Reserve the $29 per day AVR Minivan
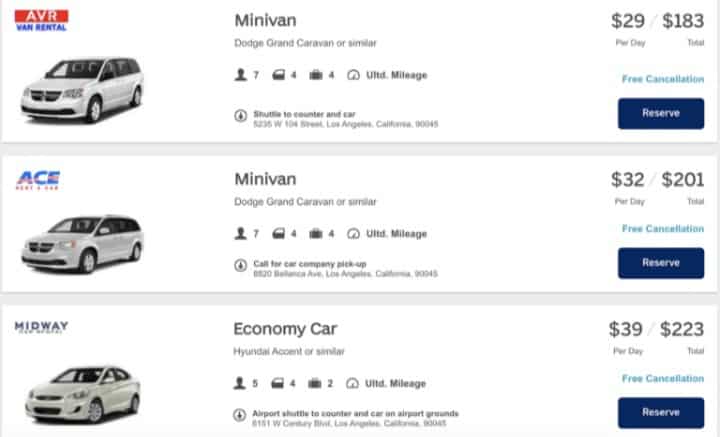Screen dimensions: 720x437 pyautogui.click(x=661, y=113)
